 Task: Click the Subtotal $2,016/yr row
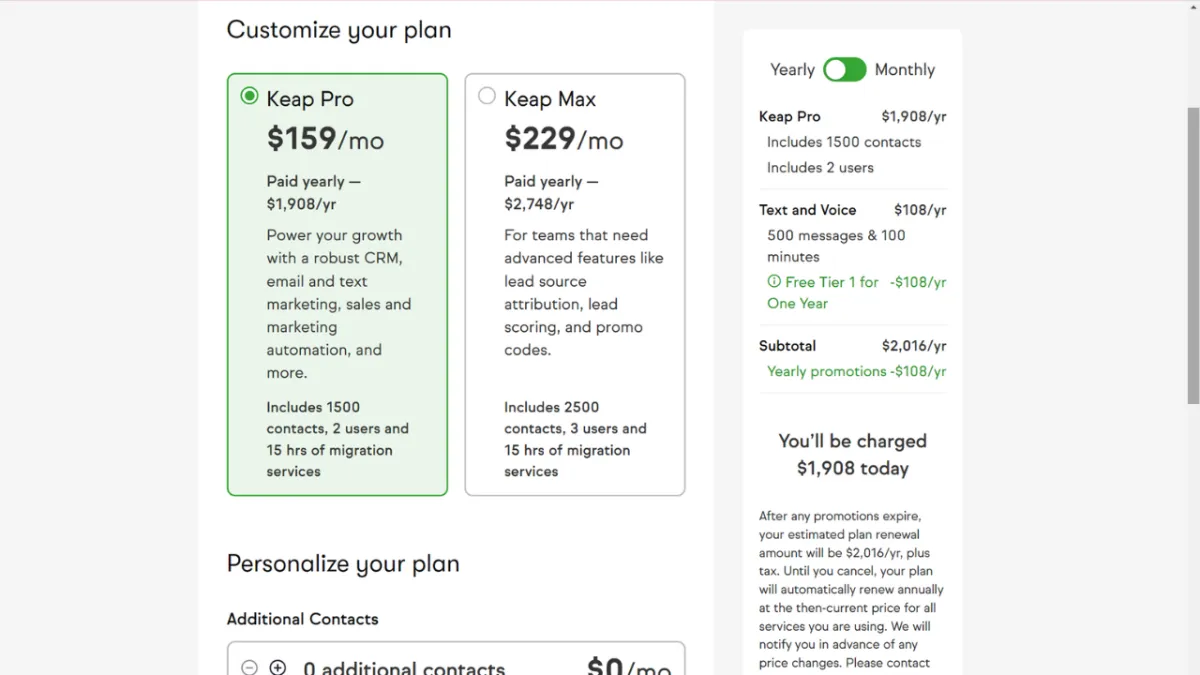point(852,346)
